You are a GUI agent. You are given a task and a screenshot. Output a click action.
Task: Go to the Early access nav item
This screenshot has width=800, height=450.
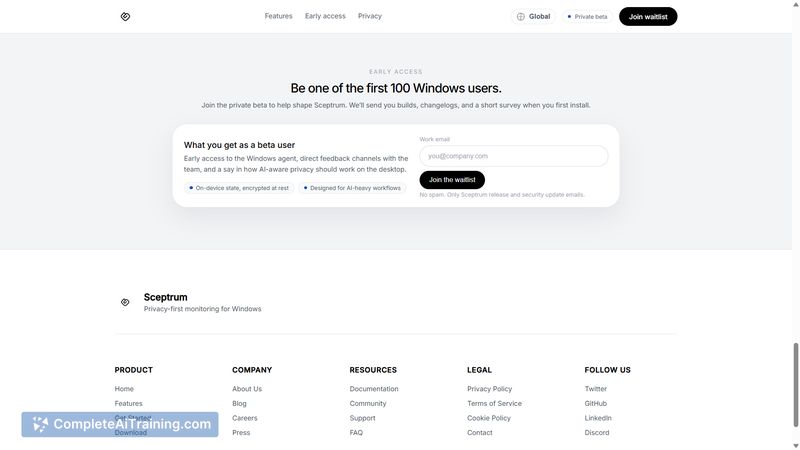tap(325, 16)
